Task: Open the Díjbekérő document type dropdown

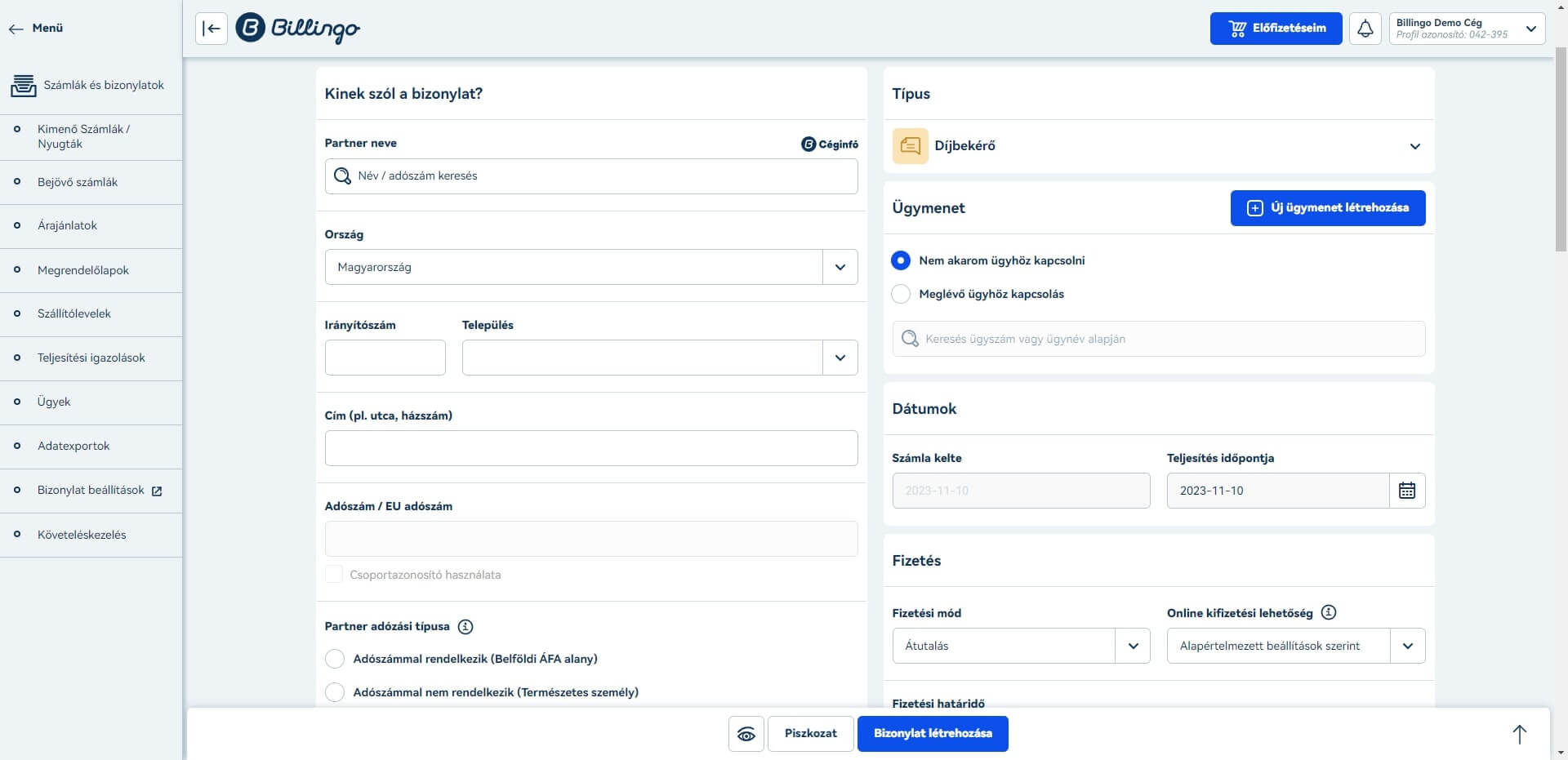Action: [1414, 146]
